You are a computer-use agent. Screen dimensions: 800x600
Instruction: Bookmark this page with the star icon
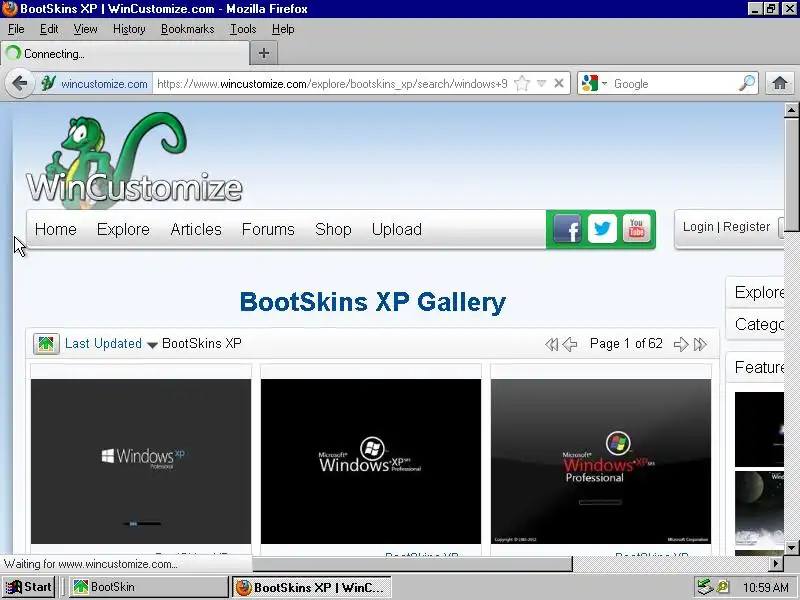[522, 83]
